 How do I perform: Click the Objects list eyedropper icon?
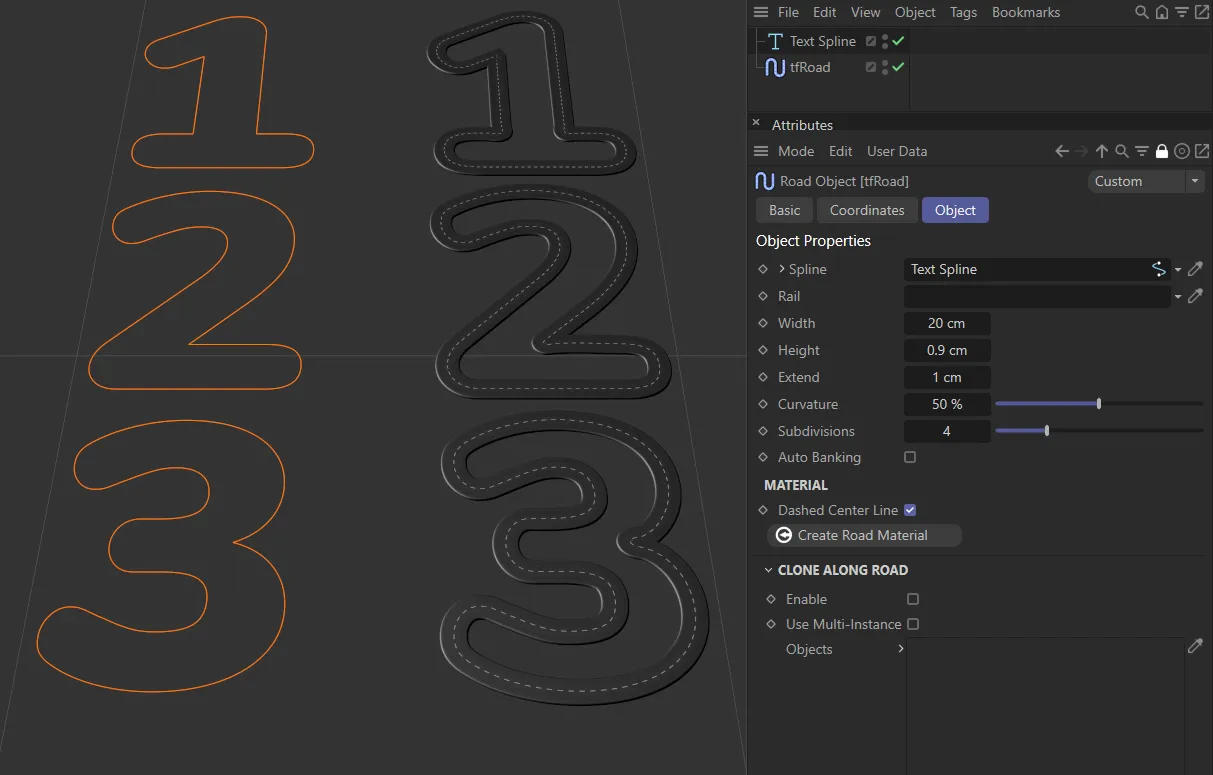pyautogui.click(x=1195, y=647)
